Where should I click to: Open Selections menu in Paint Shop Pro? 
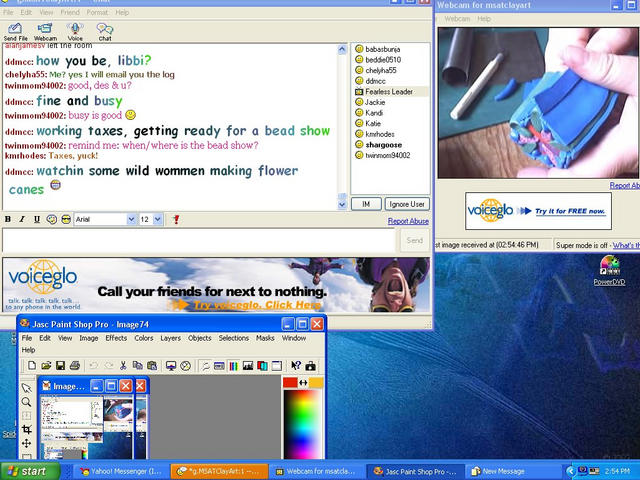[233, 338]
